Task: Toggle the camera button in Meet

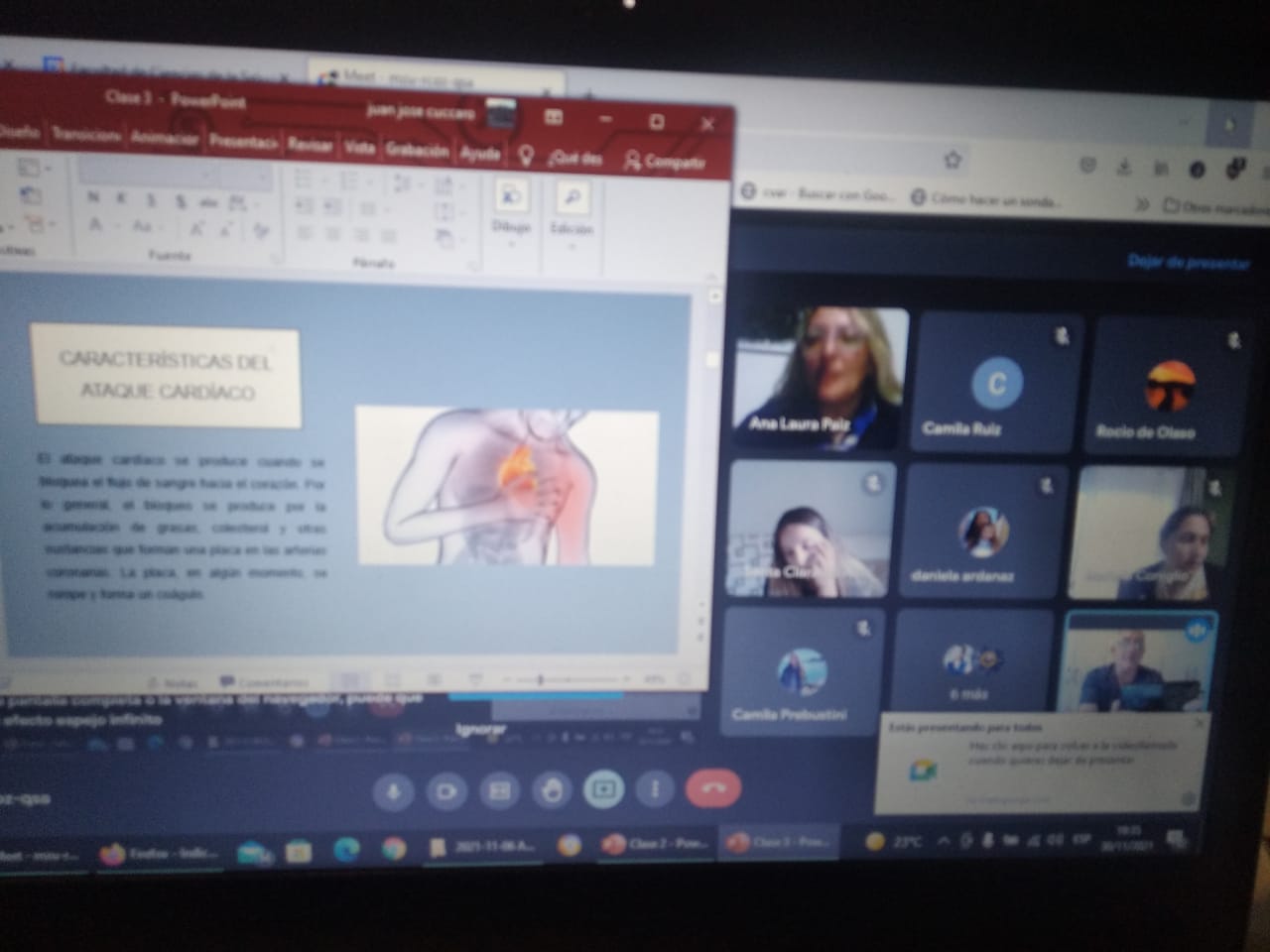Action: click(446, 791)
